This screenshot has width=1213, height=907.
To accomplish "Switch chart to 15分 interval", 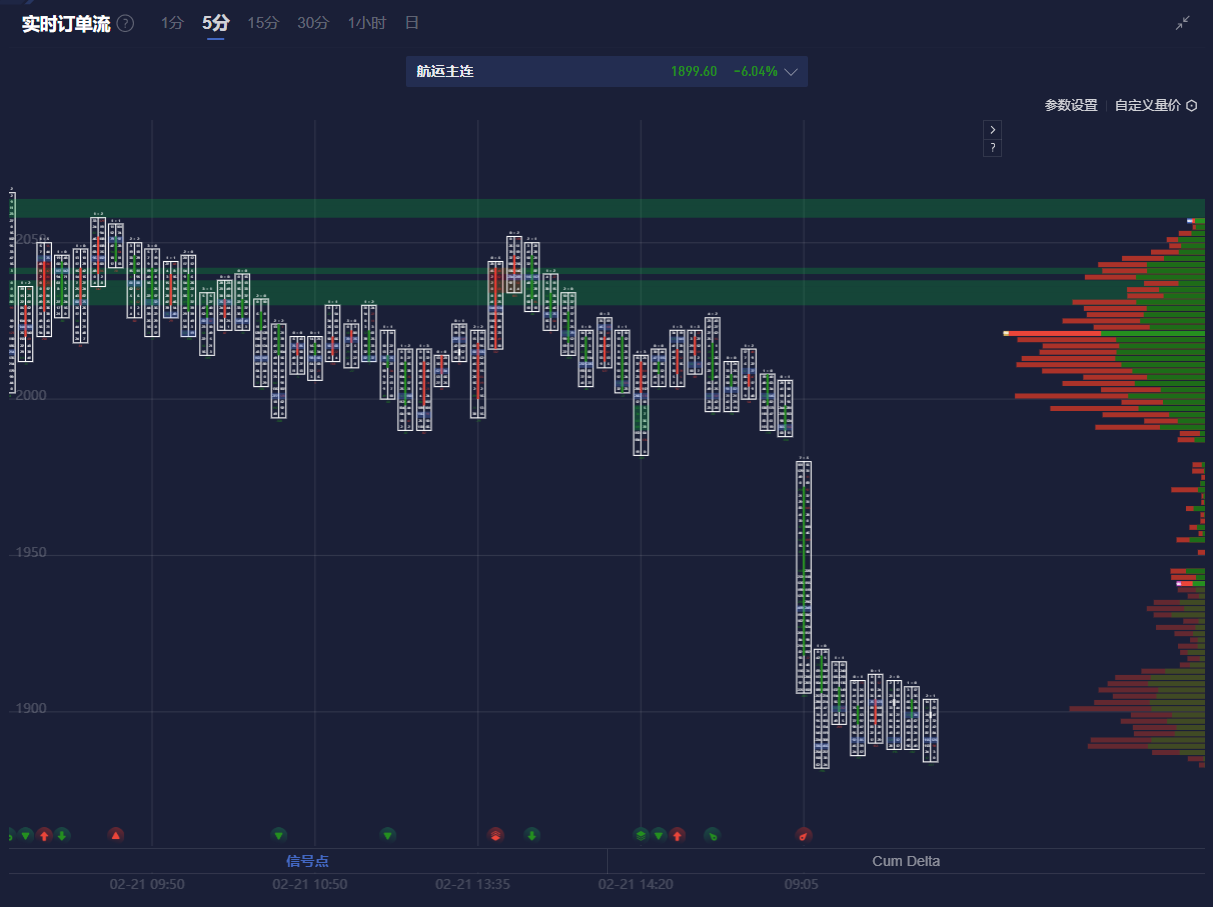I will 263,23.
